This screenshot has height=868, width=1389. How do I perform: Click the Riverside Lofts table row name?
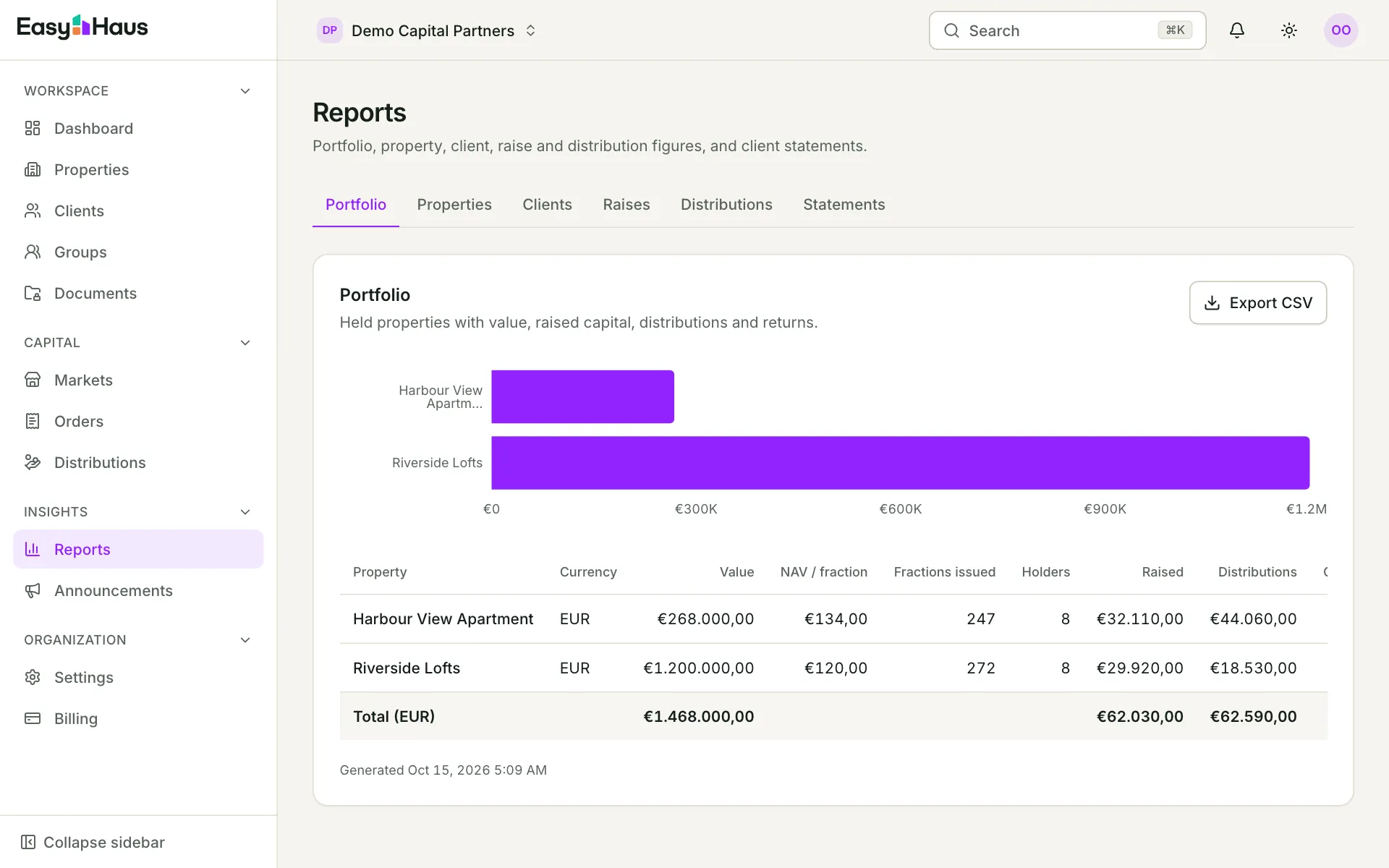407,668
